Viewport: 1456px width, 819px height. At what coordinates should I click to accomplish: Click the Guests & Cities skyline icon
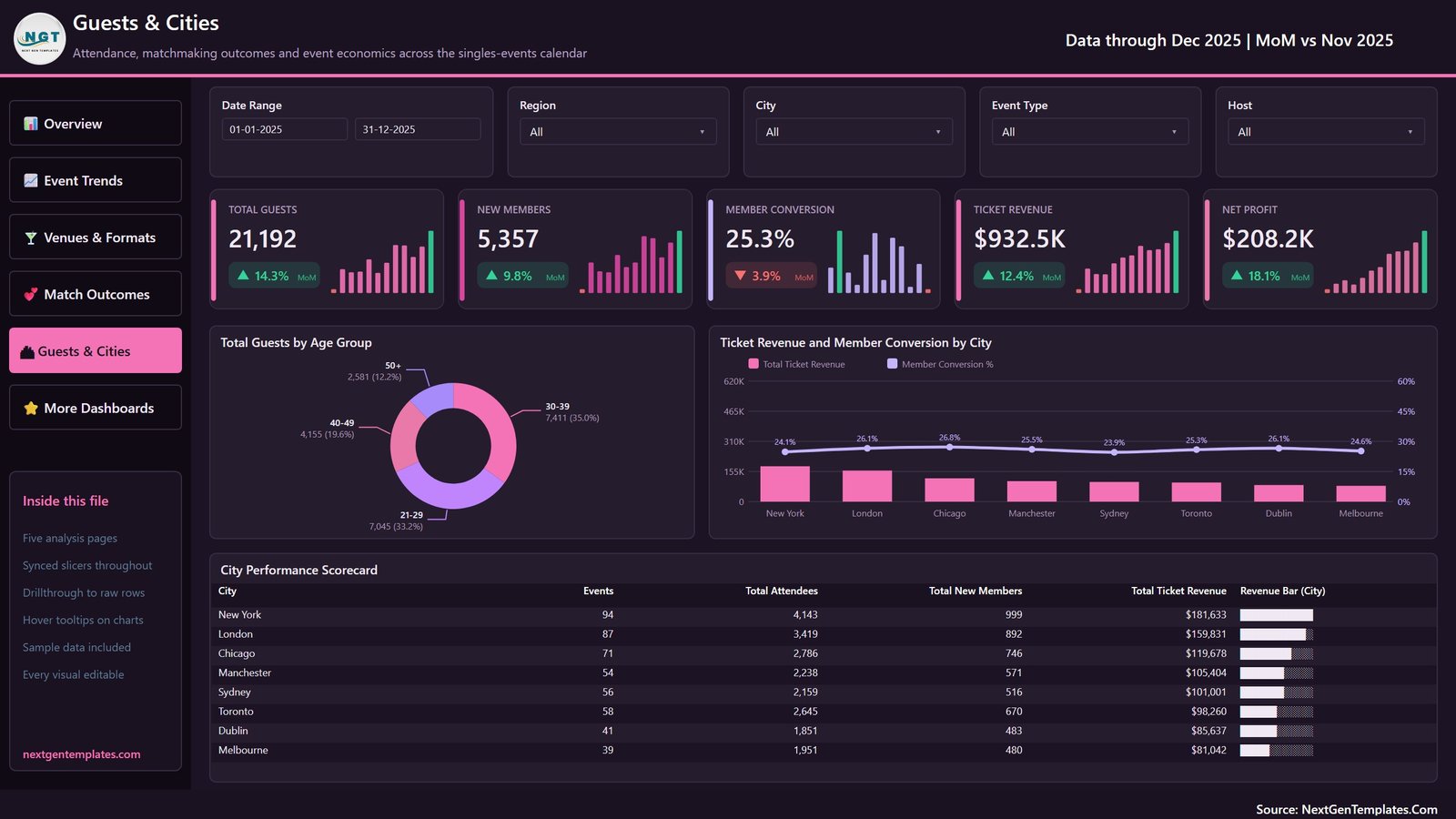coord(27,352)
